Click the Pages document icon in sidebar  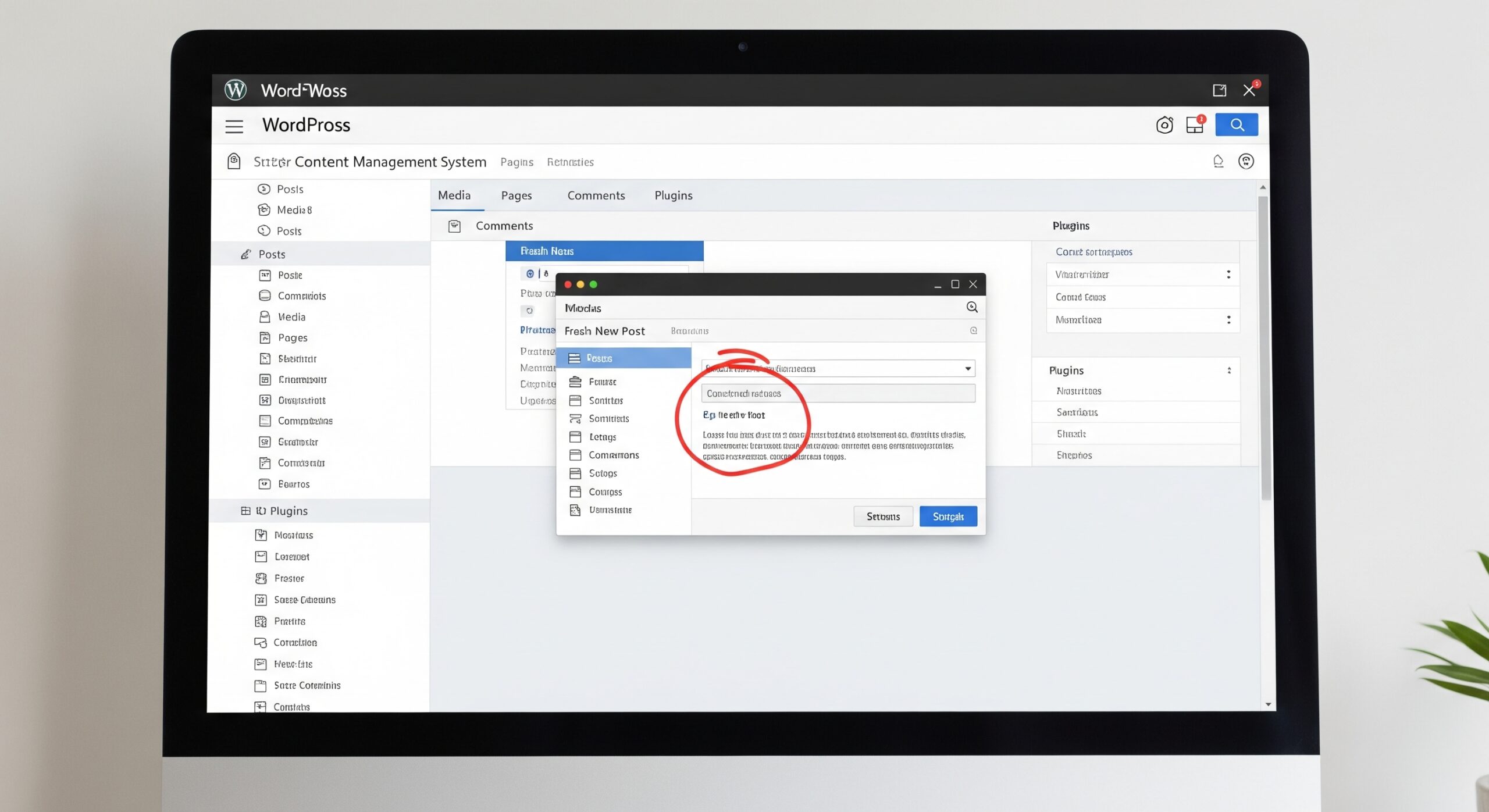coord(265,337)
